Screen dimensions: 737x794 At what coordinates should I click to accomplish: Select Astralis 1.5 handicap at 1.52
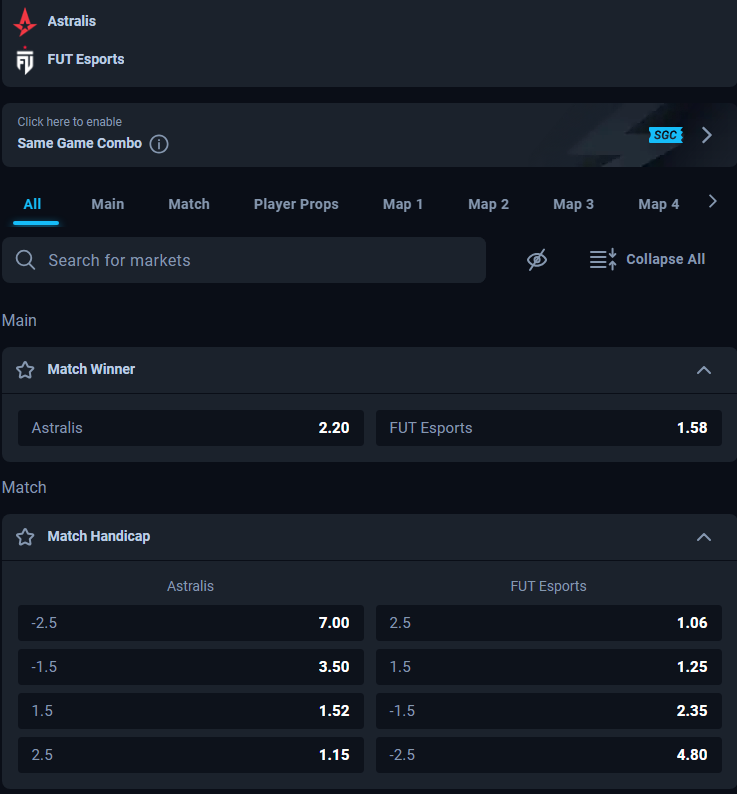point(191,711)
